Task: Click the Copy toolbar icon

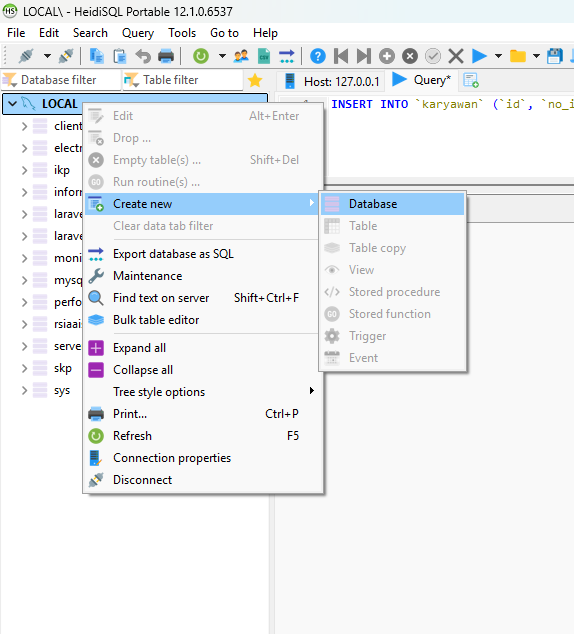Action: tap(97, 56)
